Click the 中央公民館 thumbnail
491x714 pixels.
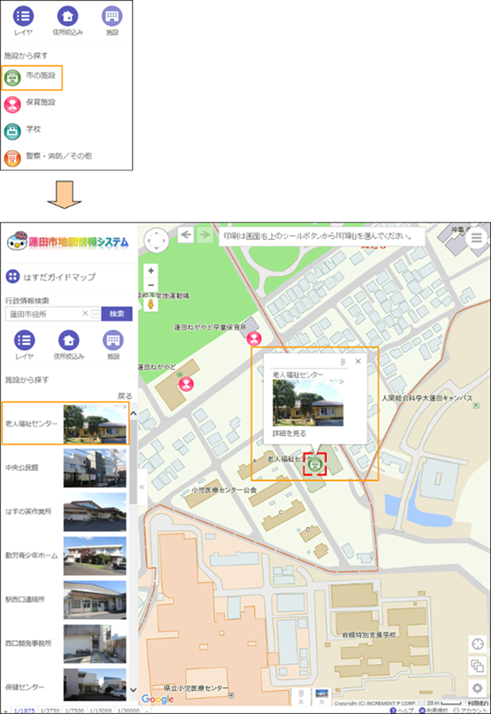click(95, 468)
